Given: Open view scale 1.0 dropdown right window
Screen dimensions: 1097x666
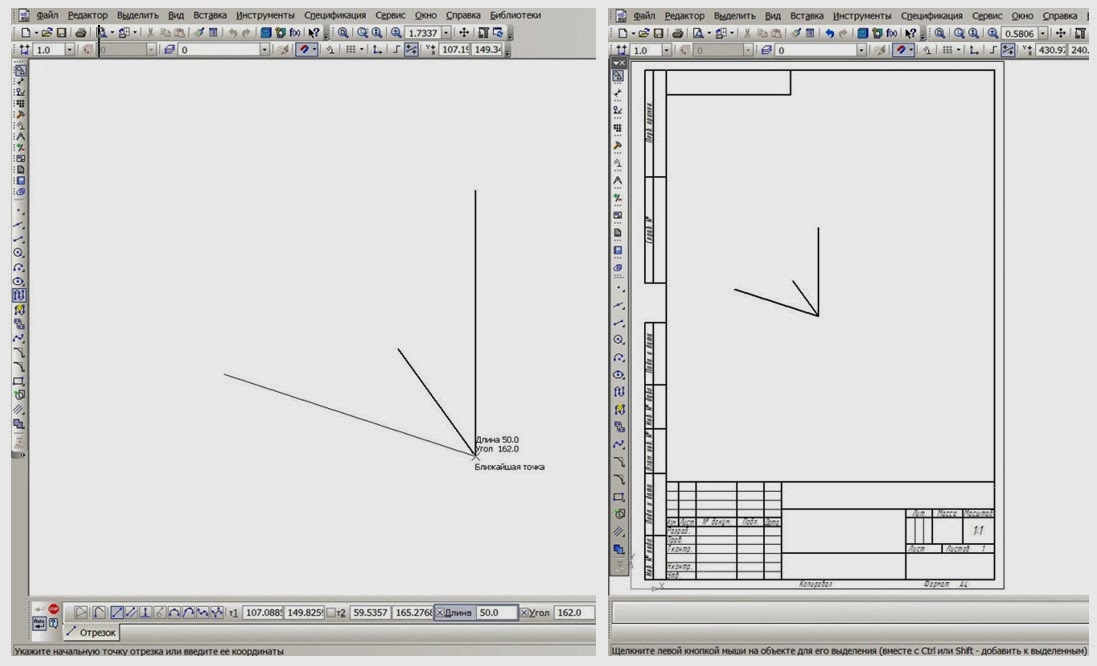Looking at the screenshot, I should 666,50.
